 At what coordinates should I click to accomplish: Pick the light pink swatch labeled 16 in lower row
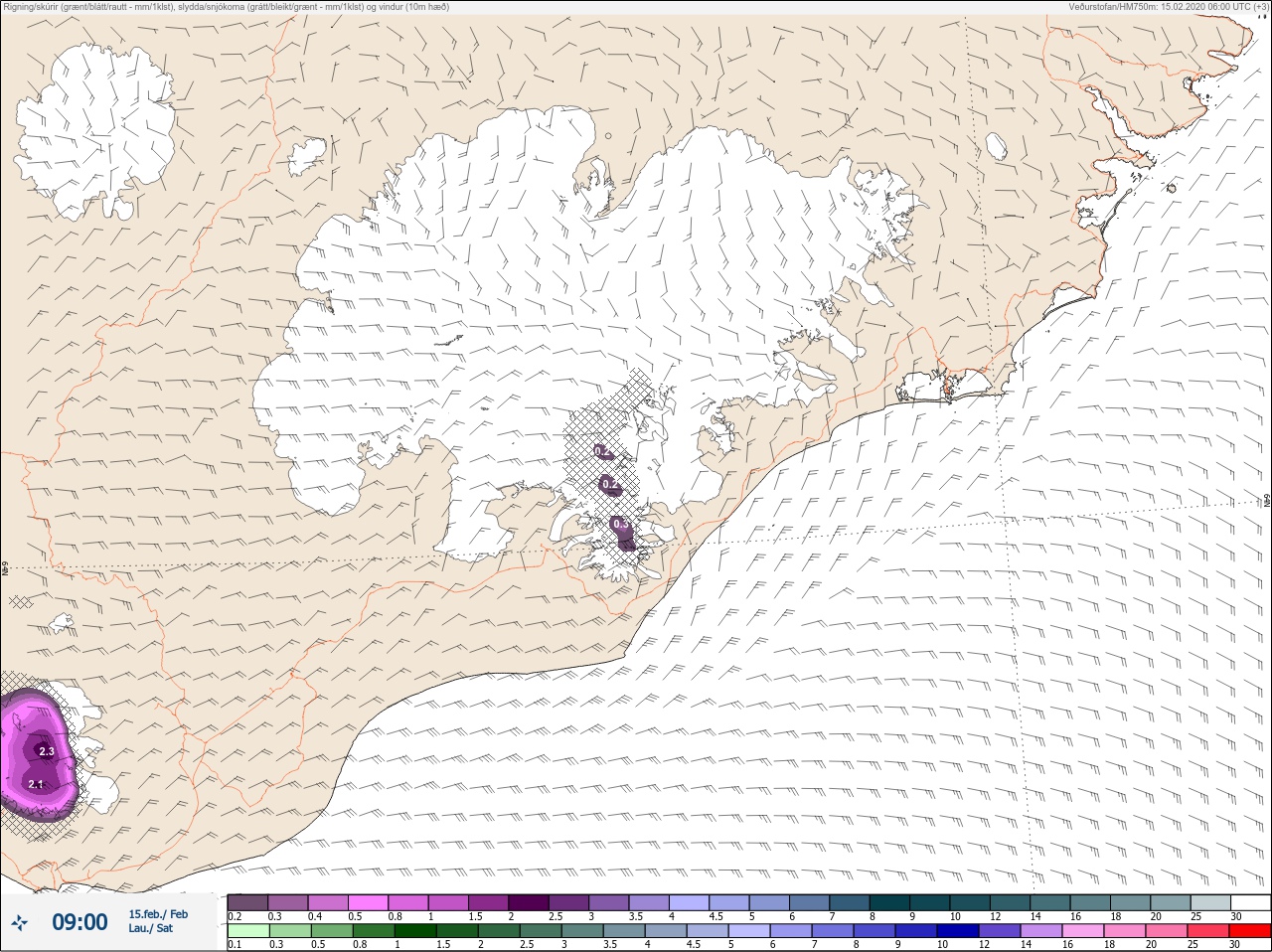(x=1083, y=931)
